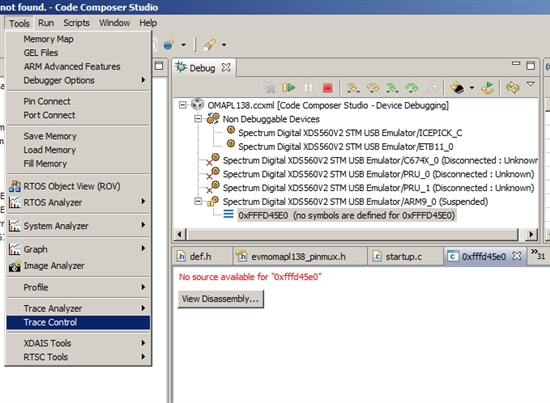Viewport: 550px width, 403px height.
Task: Open dropdown next to the blue globe icon
Action: coord(183,45)
